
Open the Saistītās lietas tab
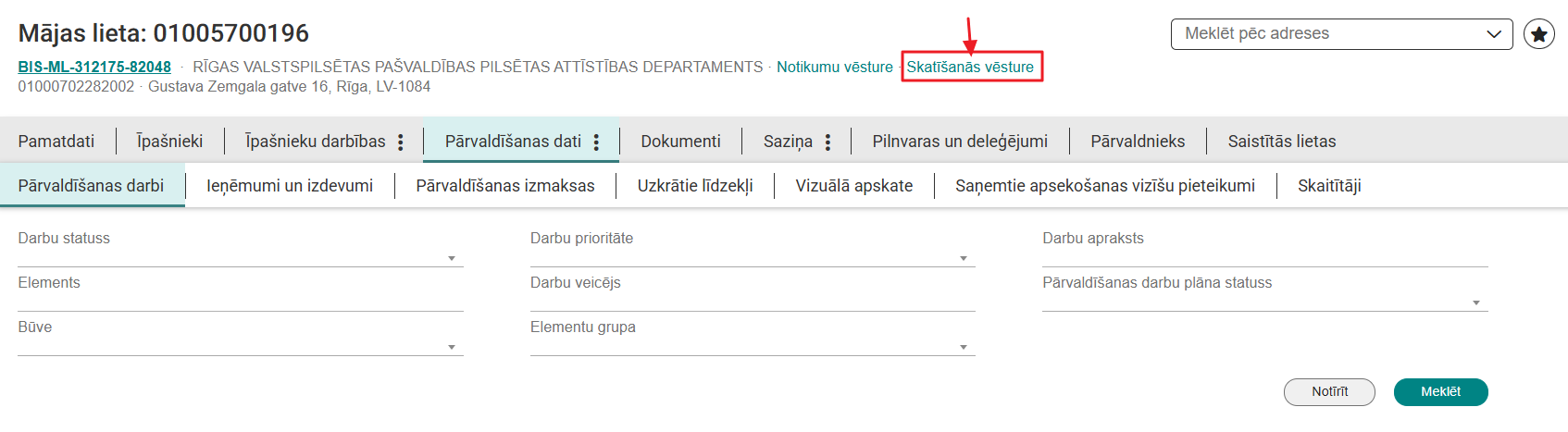(1282, 142)
